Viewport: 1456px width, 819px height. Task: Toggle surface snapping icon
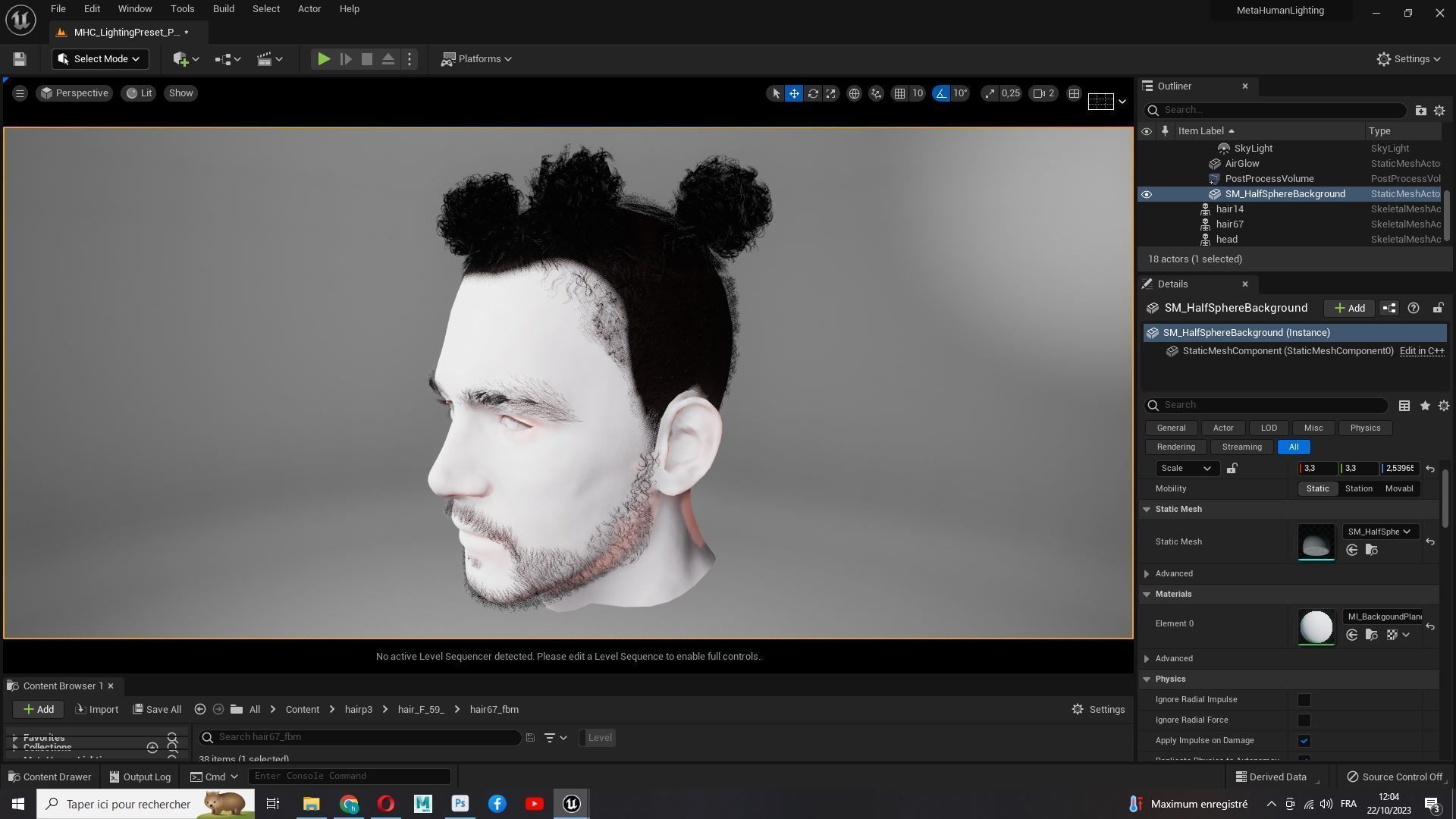877,93
